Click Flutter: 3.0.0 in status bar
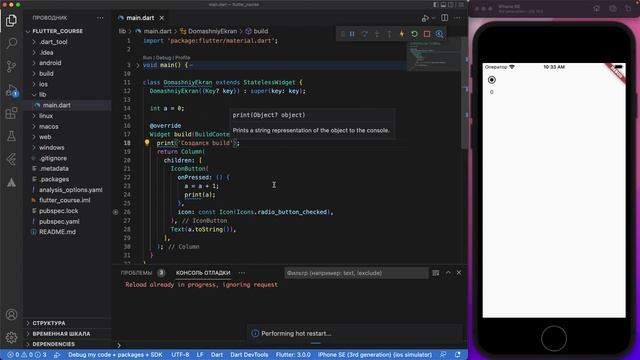The image size is (640, 360). pyautogui.click(x=293, y=355)
